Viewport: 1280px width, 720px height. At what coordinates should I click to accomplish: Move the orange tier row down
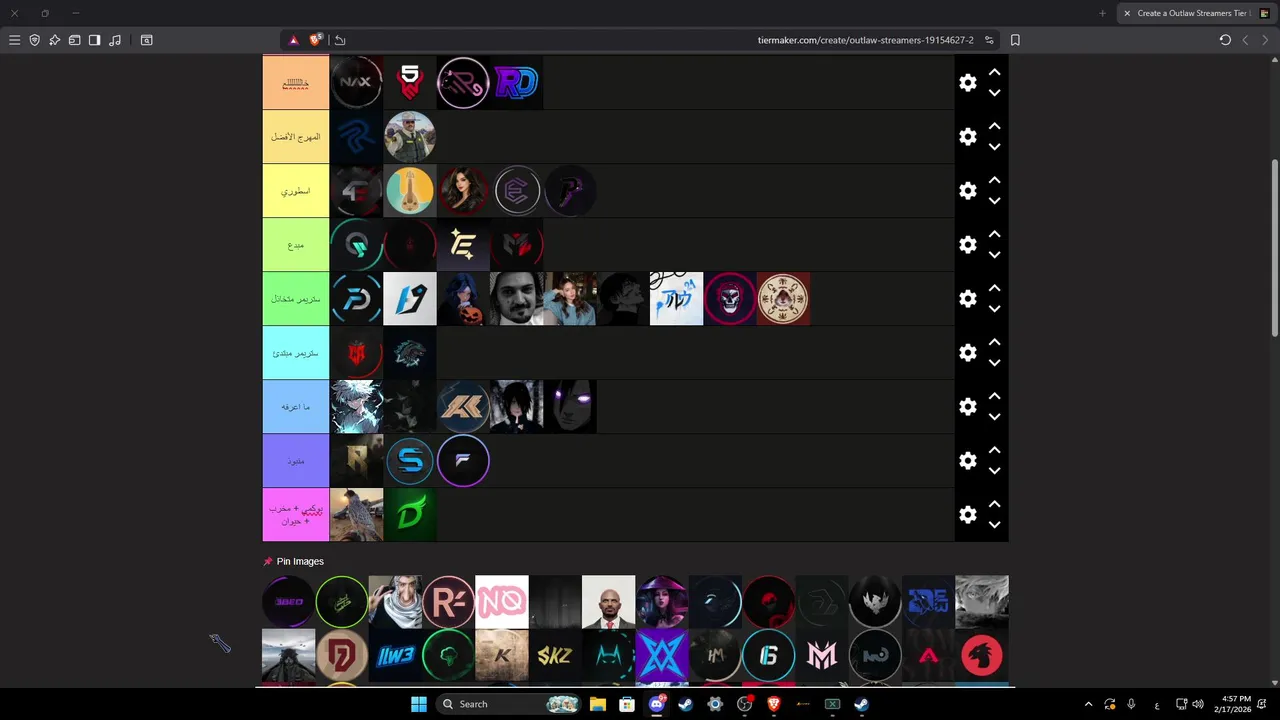pyautogui.click(x=994, y=93)
